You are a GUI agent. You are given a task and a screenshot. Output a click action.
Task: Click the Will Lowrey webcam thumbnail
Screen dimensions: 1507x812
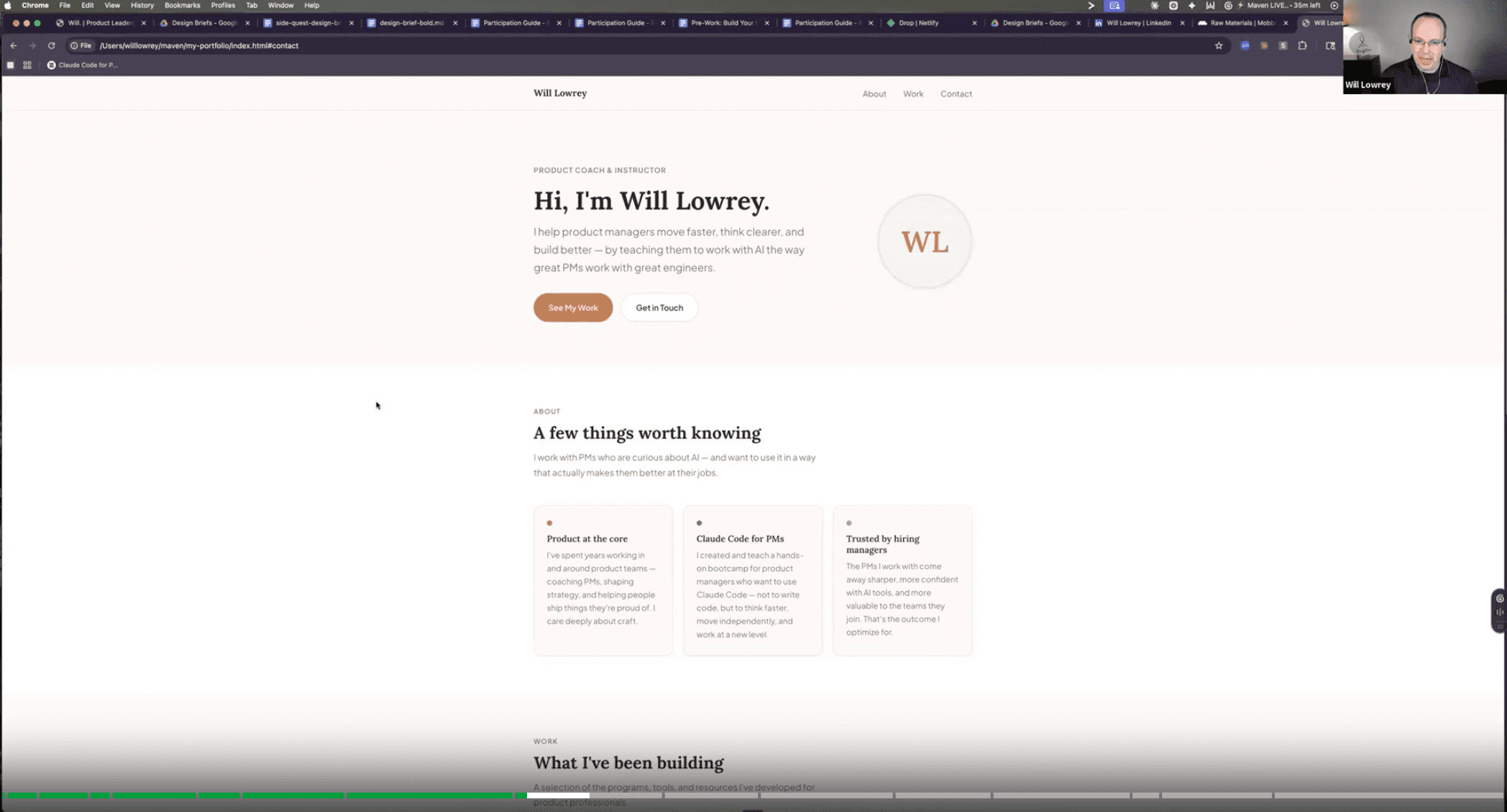(x=1424, y=47)
